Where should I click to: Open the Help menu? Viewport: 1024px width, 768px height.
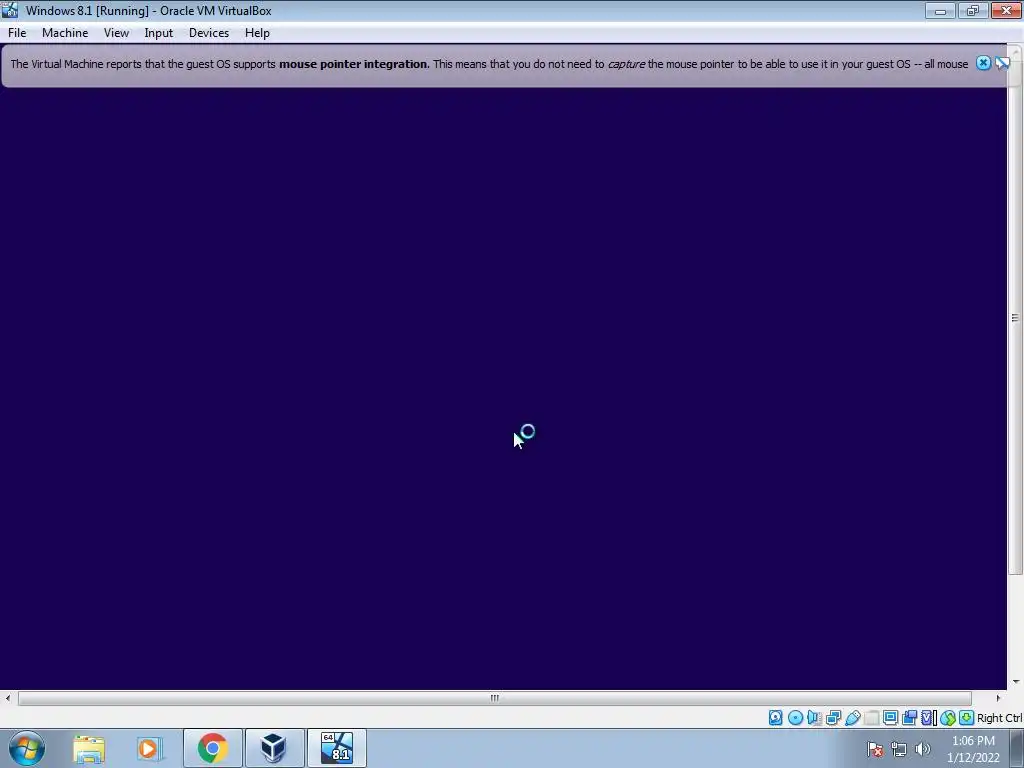click(257, 33)
